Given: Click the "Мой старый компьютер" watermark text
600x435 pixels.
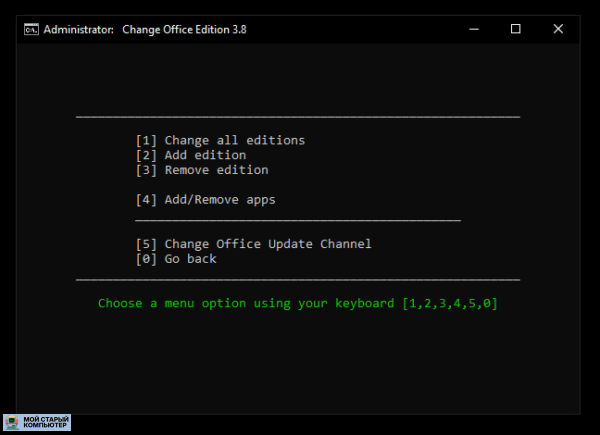Looking at the screenshot, I should [x=45, y=423].
